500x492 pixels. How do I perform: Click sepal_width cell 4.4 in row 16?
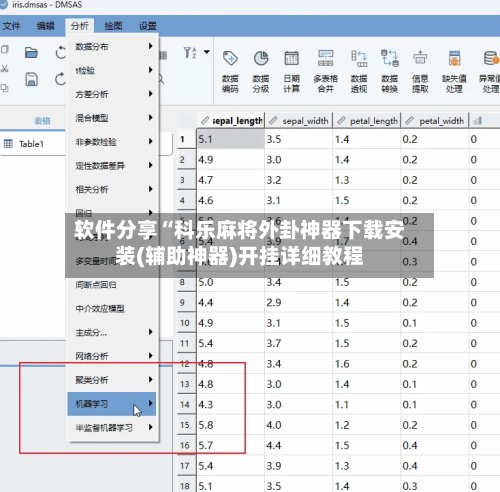(299, 445)
